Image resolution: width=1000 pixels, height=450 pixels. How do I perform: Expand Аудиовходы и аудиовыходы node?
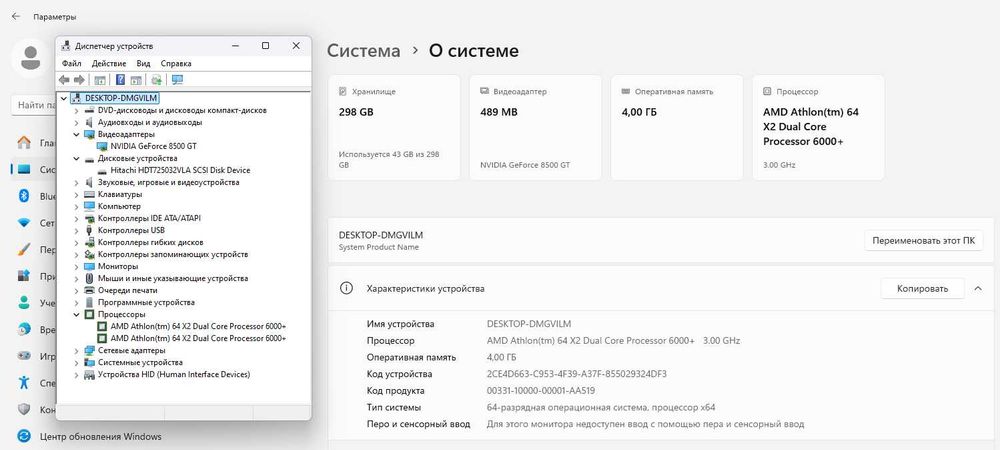click(77, 122)
